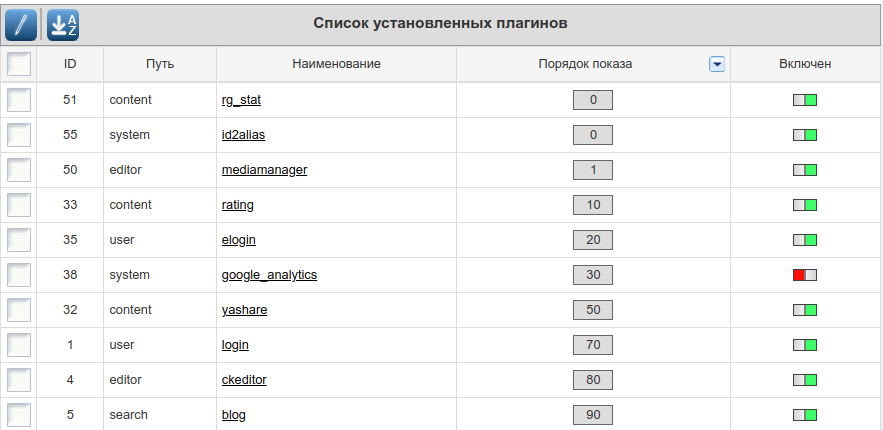Image resolution: width=883 pixels, height=430 pixels.
Task: Click the order field for rating
Action: [593, 205]
